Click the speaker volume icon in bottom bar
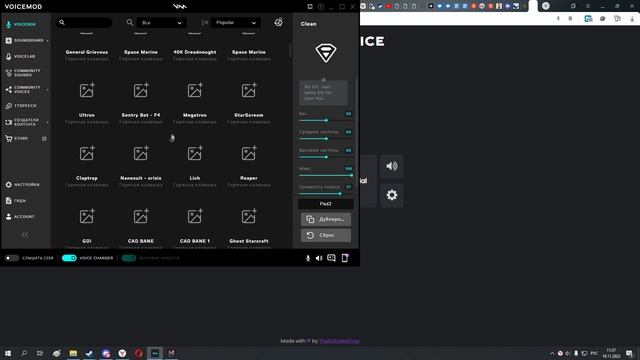Viewport: 640px width, 360px height. coord(319,258)
